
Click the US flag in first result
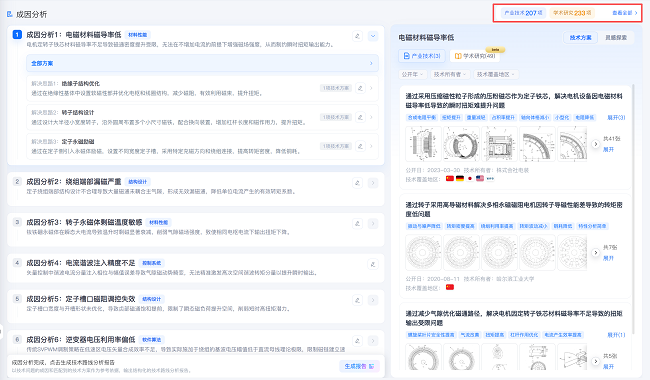(480, 179)
